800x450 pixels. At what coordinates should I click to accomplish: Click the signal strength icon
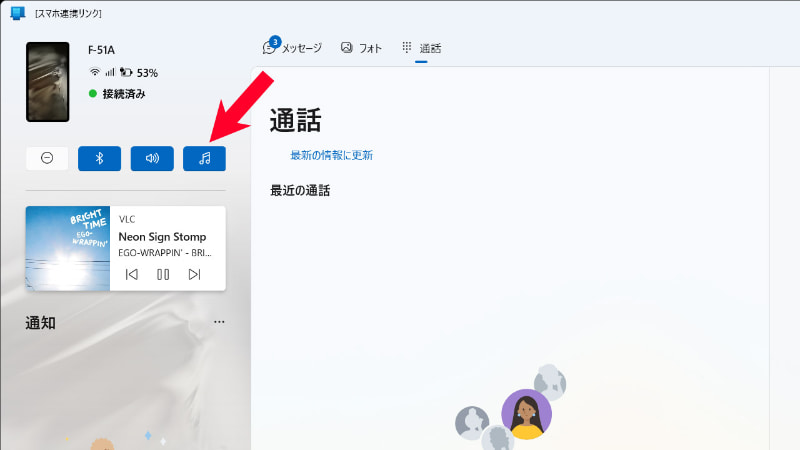click(x=110, y=72)
